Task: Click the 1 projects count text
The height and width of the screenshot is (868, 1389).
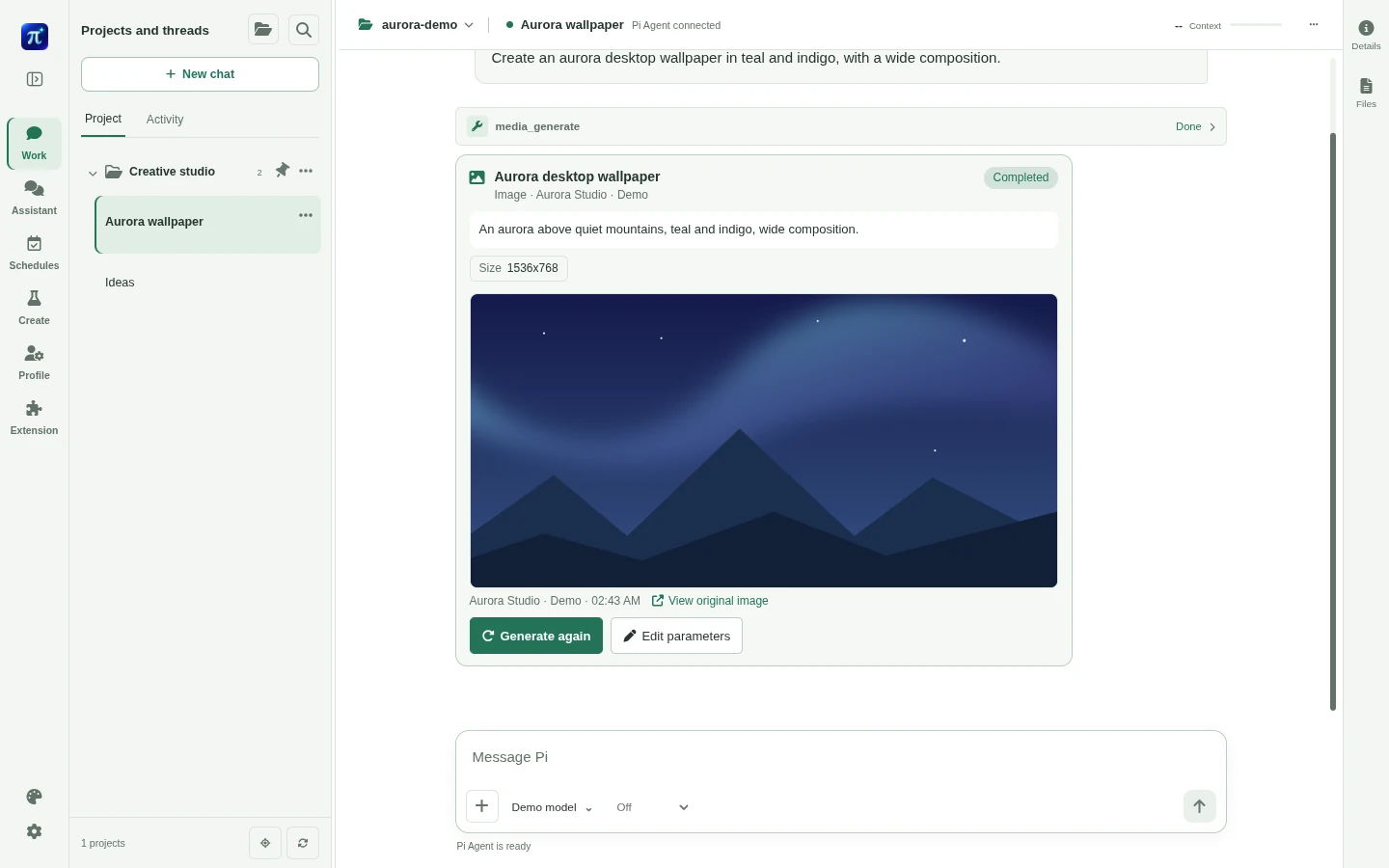Action: coord(103,843)
